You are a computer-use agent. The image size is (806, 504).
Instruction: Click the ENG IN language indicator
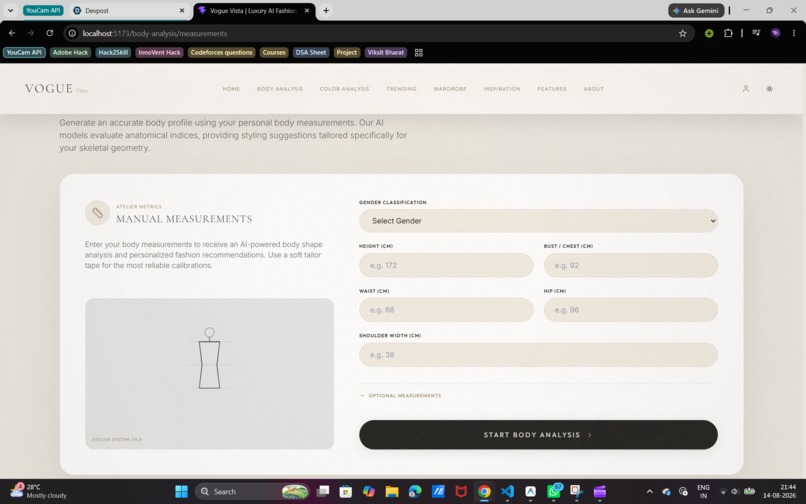(x=703, y=491)
